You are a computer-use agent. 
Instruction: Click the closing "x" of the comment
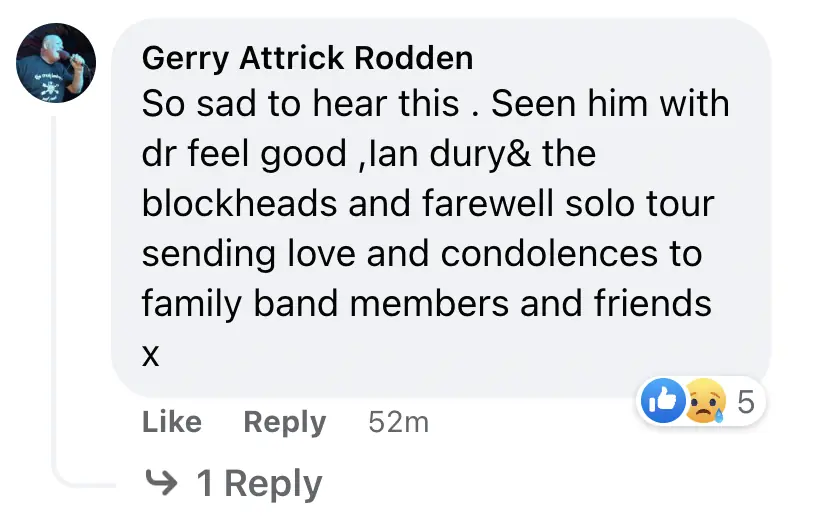point(151,354)
